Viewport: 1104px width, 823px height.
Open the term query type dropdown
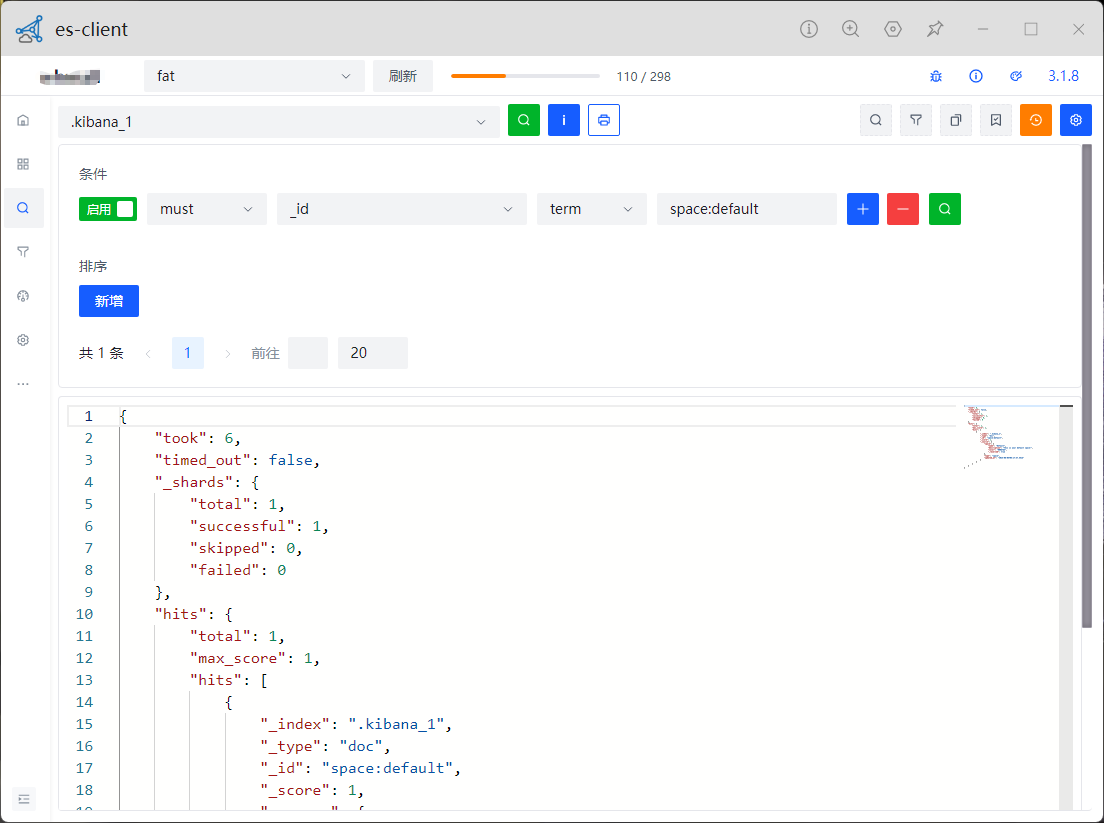point(592,209)
